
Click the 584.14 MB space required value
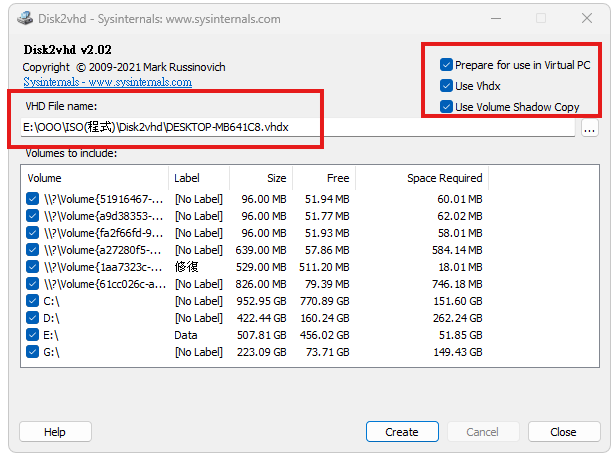[457, 250]
